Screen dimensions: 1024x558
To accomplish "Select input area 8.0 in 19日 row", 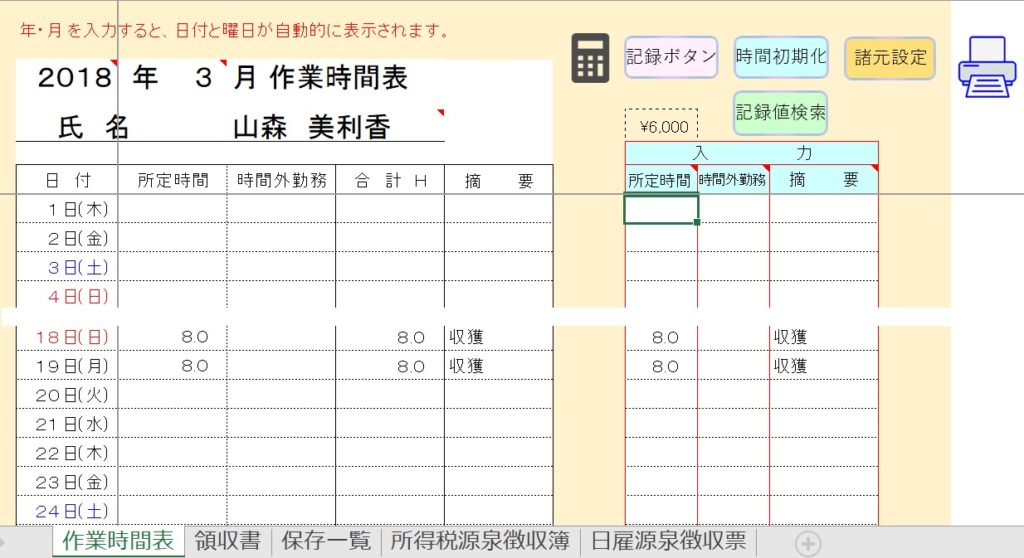I will click(x=661, y=366).
